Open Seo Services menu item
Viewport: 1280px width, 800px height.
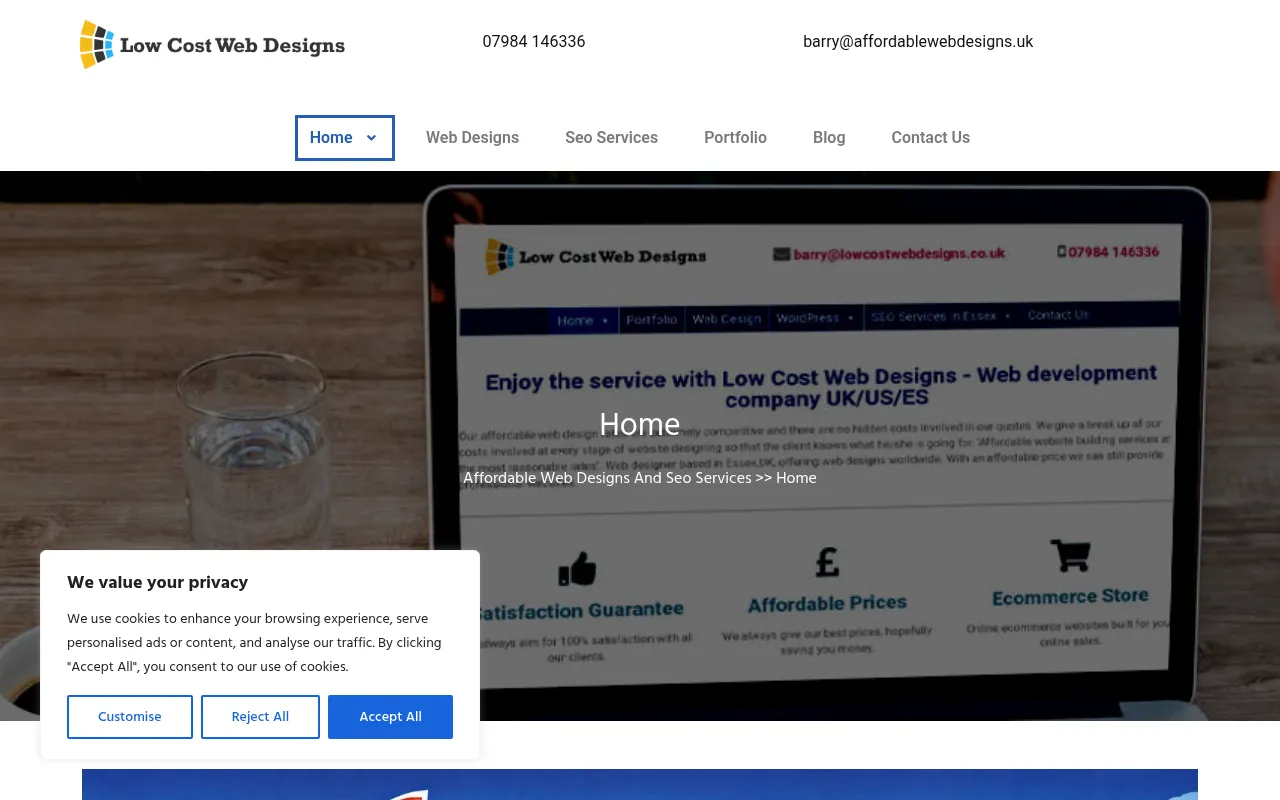pyautogui.click(x=611, y=138)
